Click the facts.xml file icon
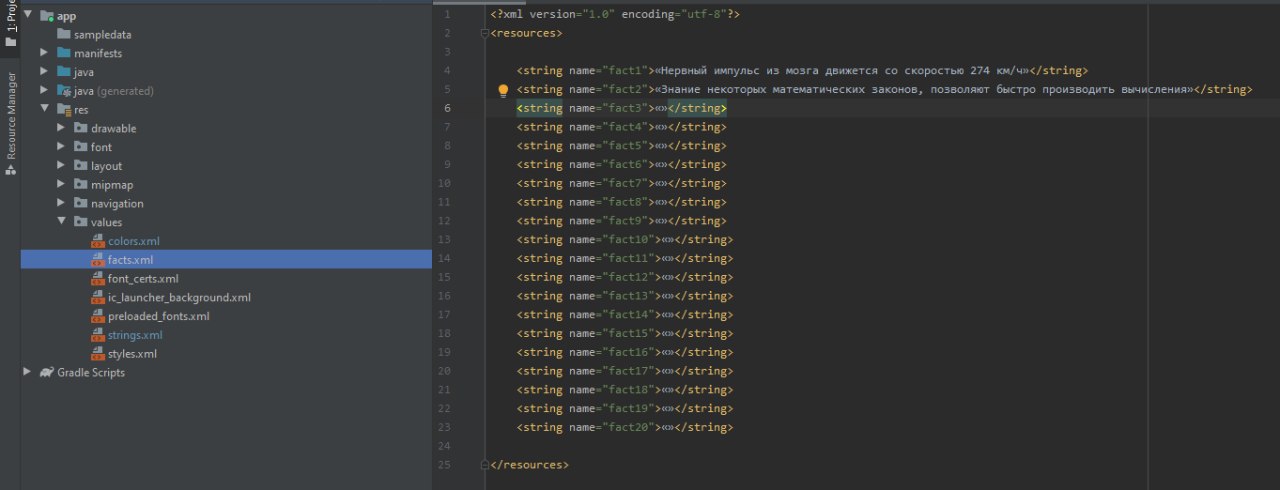 coord(98,259)
